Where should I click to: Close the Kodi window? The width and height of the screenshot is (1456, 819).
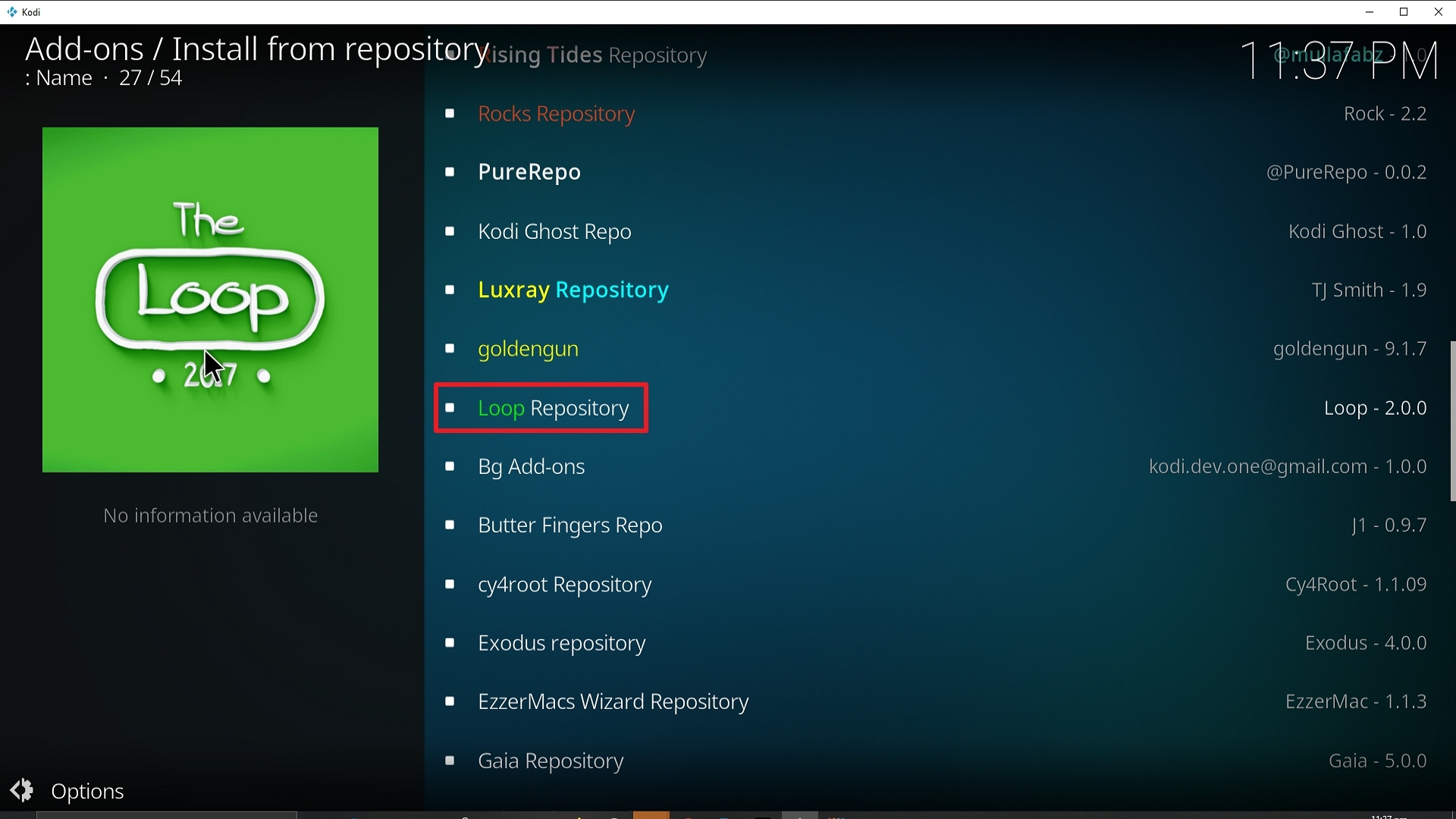(1439, 12)
